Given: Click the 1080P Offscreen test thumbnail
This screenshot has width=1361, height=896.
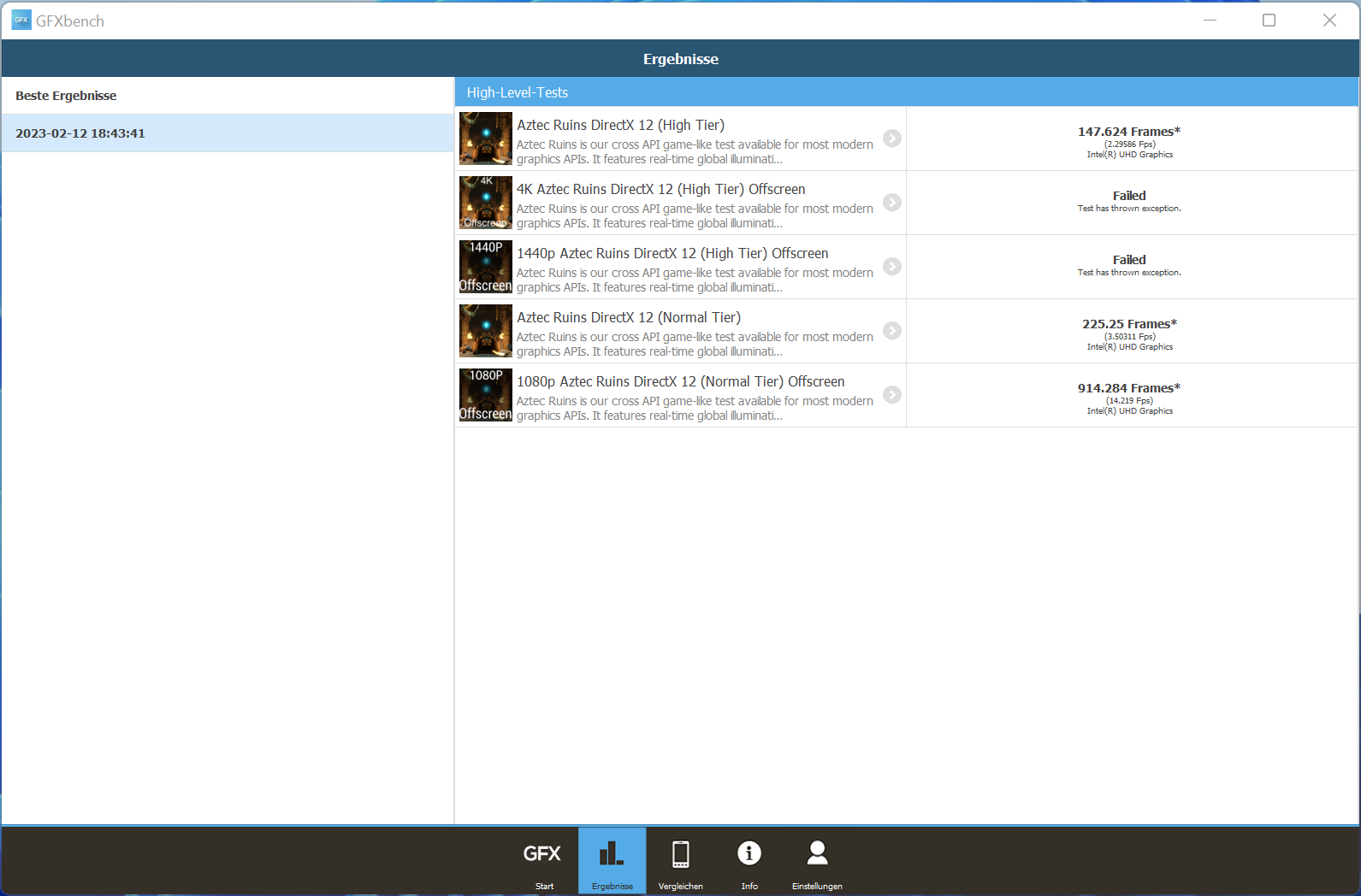Looking at the screenshot, I should click(486, 395).
